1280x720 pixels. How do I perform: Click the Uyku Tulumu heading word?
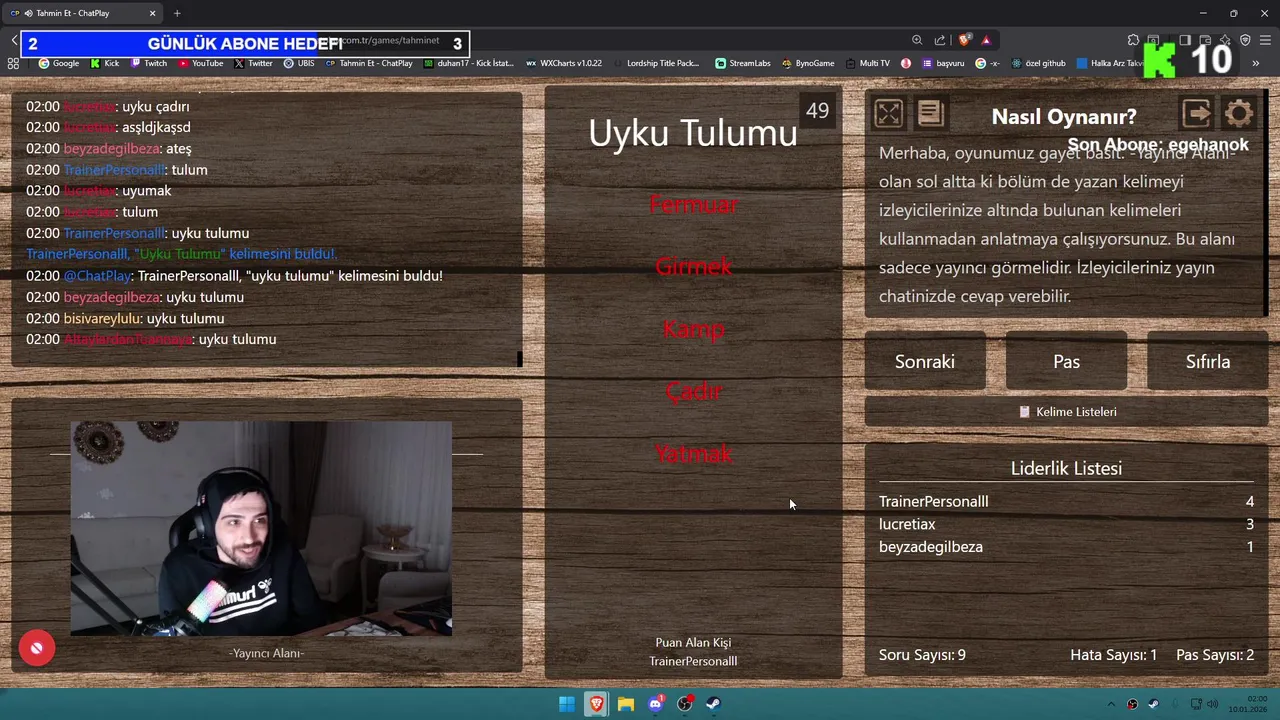click(693, 133)
